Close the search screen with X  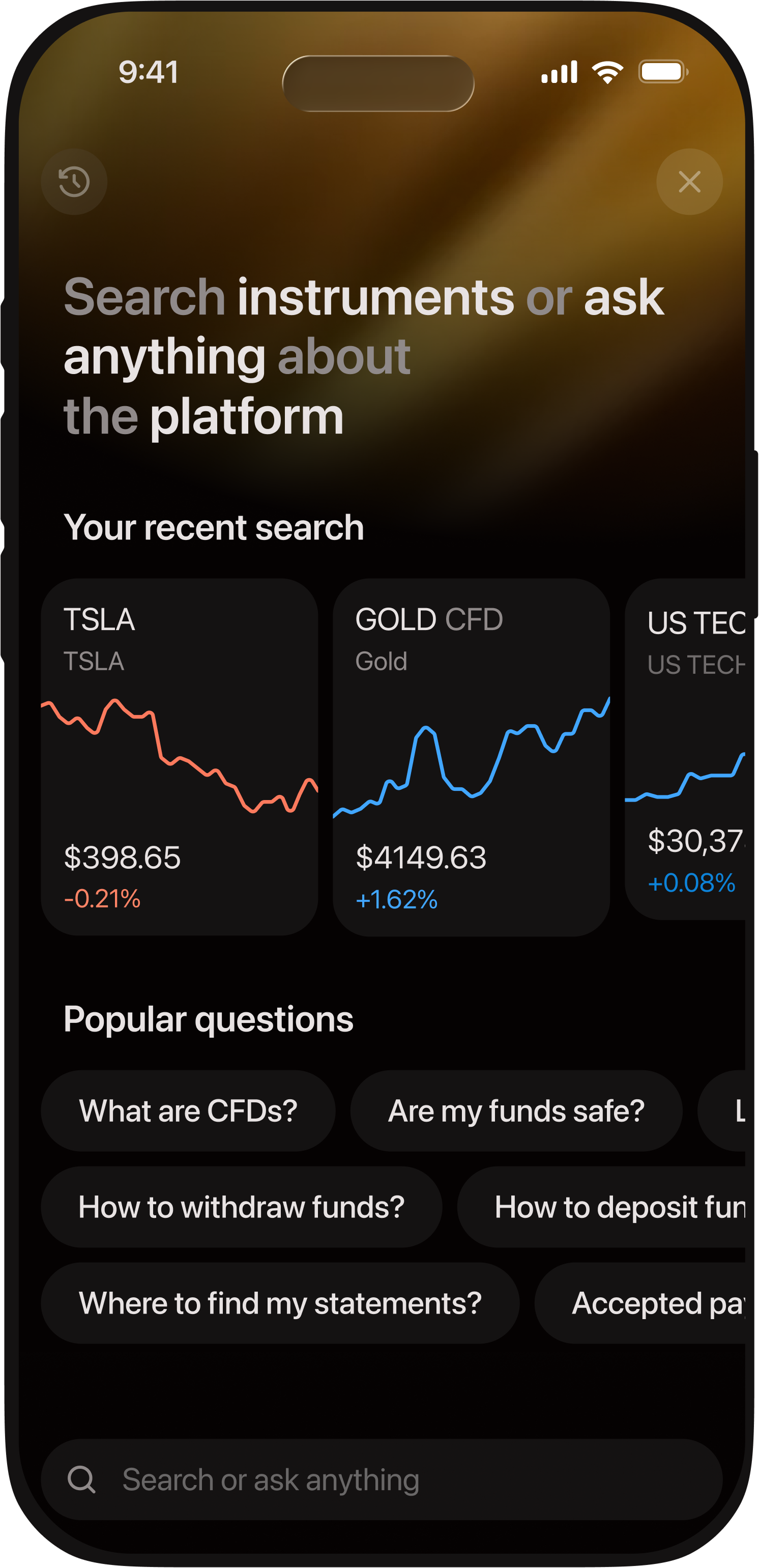click(x=690, y=182)
